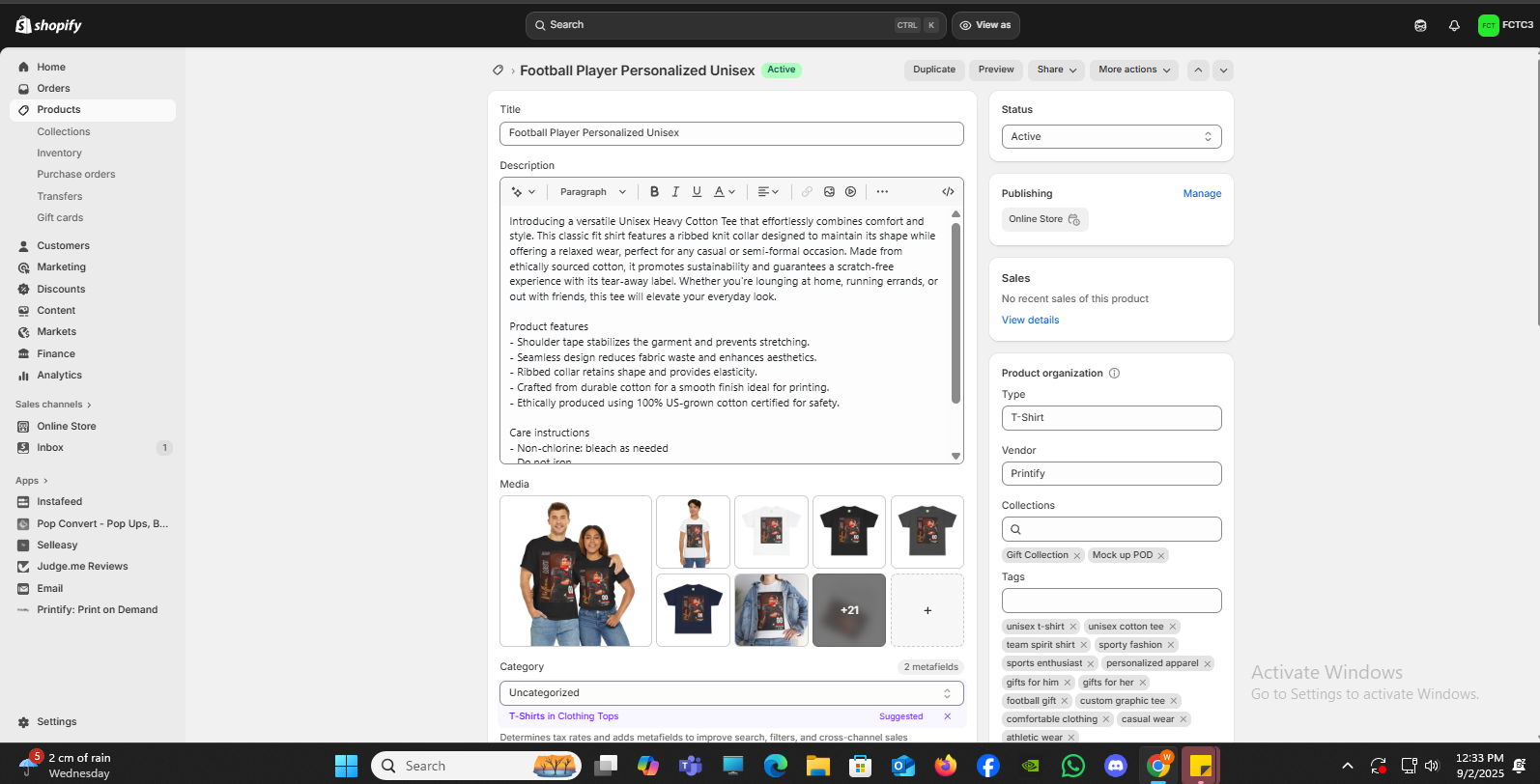Screen dimensions: 1540x784
Task: Toggle bold formatting in description editor
Action: pyautogui.click(x=654, y=192)
